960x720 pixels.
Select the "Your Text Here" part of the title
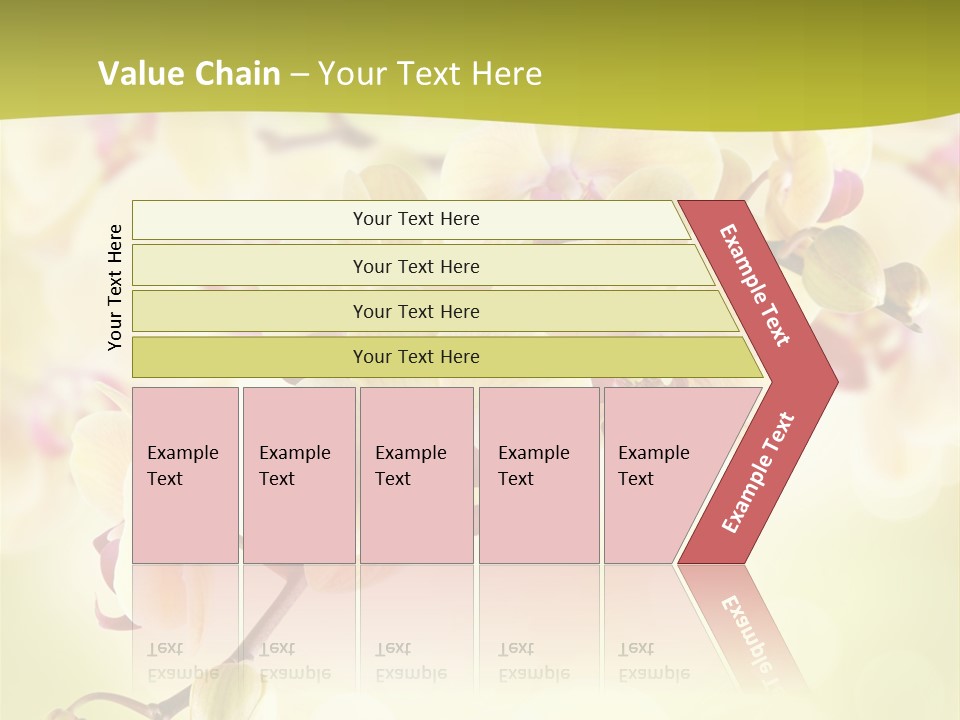coord(430,74)
